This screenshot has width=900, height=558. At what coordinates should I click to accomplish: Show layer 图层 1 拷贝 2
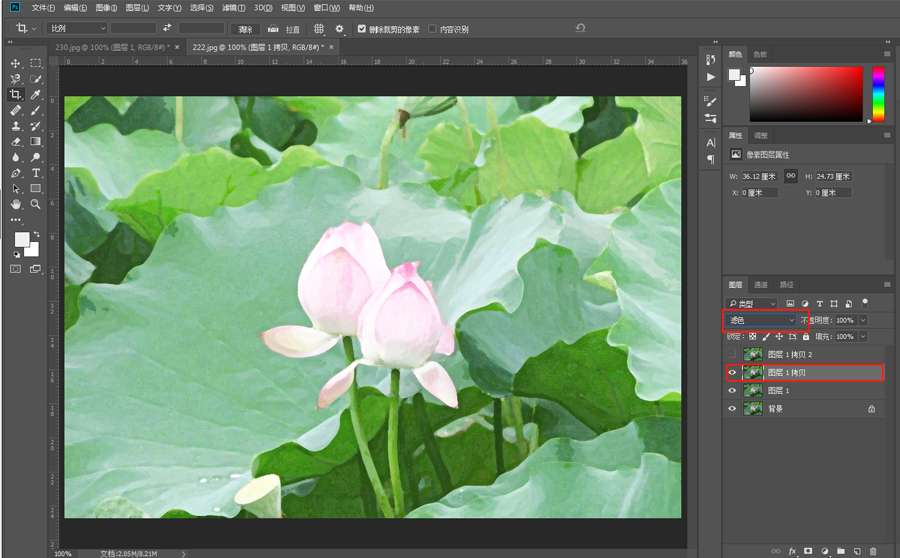tap(732, 354)
